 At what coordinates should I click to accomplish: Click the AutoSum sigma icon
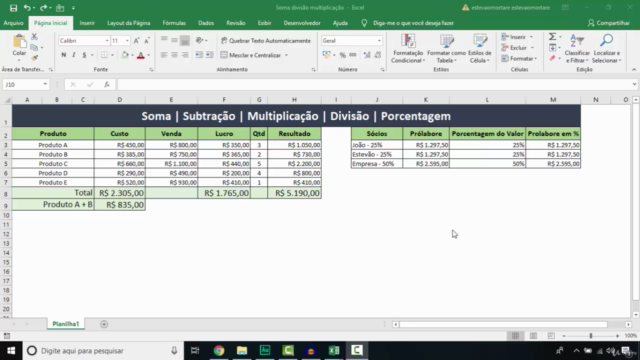click(x=552, y=37)
